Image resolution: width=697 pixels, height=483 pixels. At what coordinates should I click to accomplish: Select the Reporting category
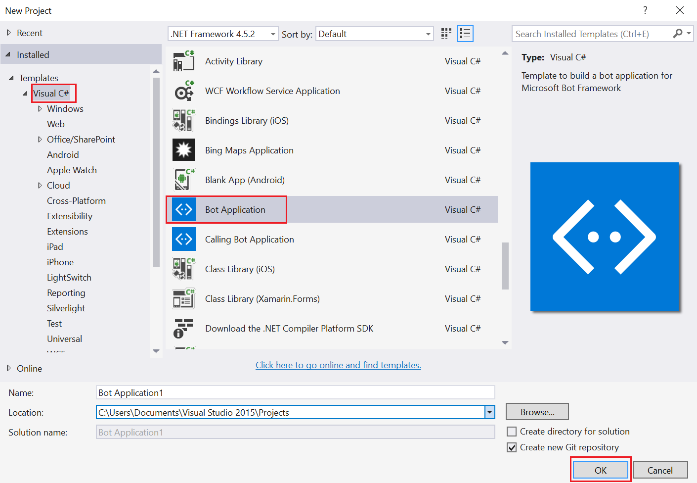tap(66, 293)
